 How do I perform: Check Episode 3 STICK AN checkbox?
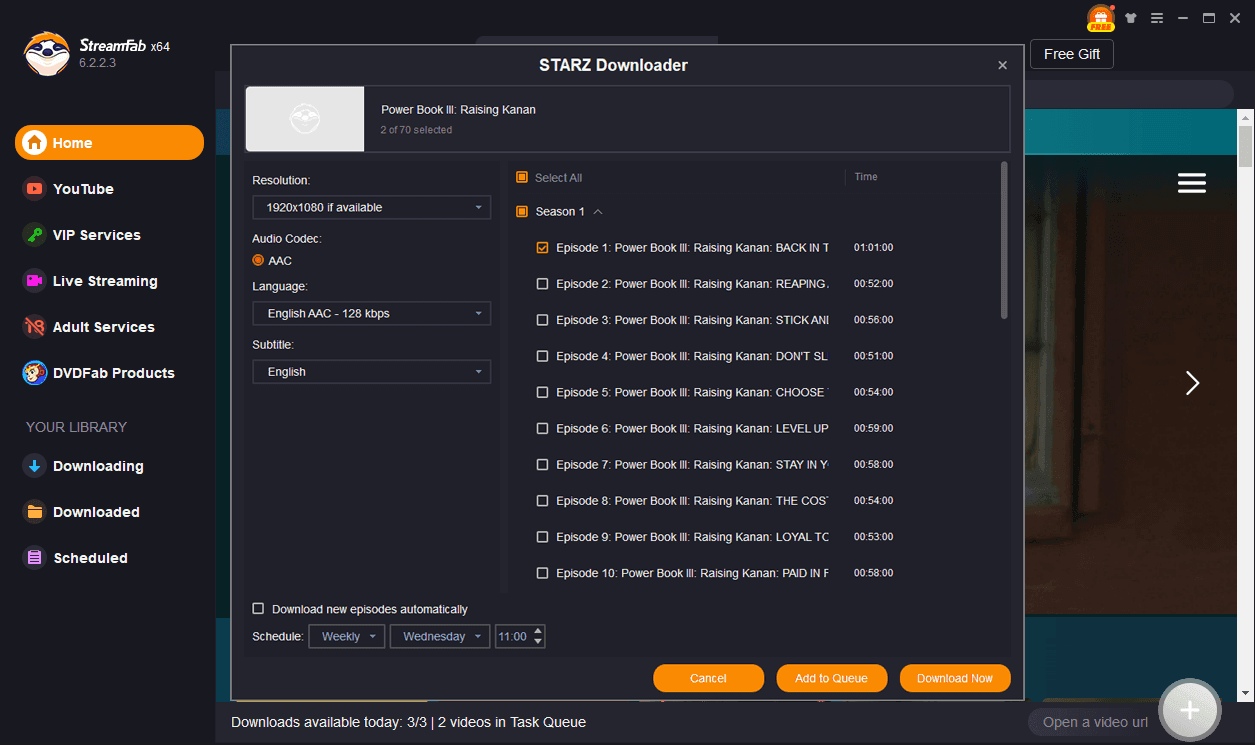click(x=543, y=320)
